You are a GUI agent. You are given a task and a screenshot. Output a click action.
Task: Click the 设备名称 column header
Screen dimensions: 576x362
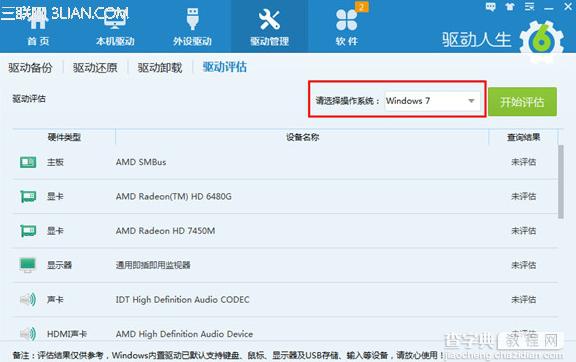pos(302,137)
